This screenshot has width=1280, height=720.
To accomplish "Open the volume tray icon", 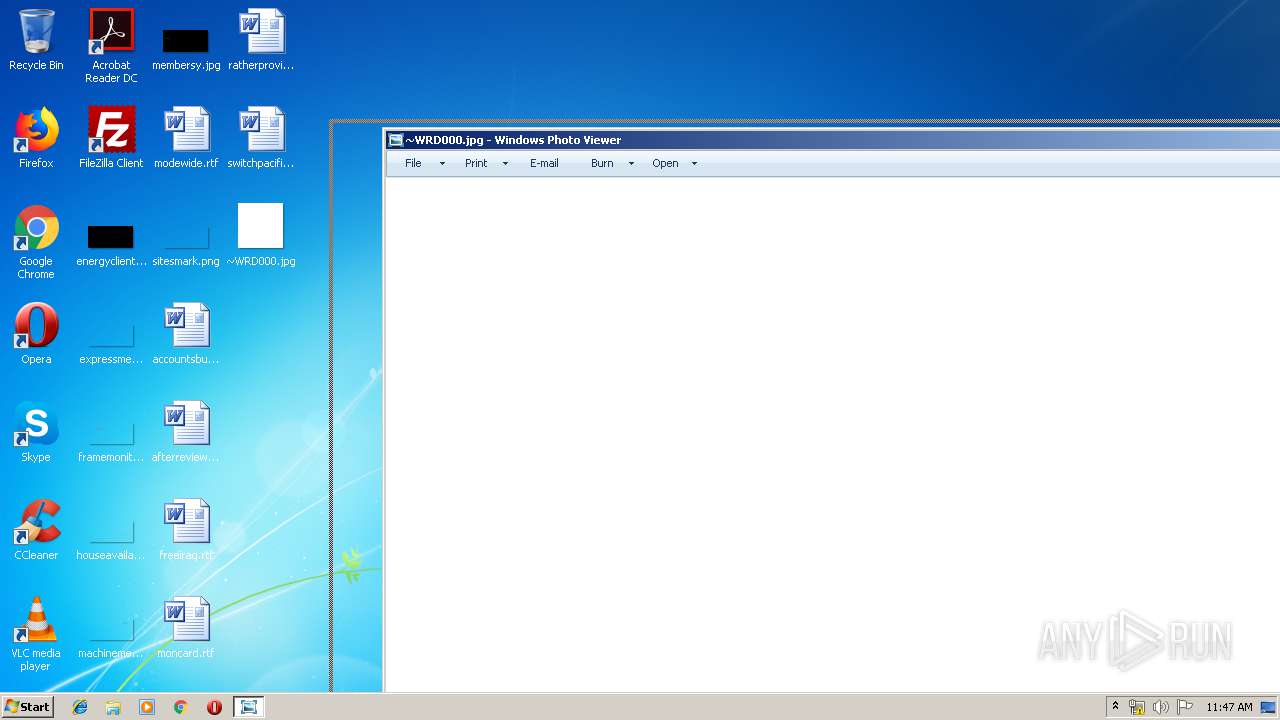I will pos(1161,707).
